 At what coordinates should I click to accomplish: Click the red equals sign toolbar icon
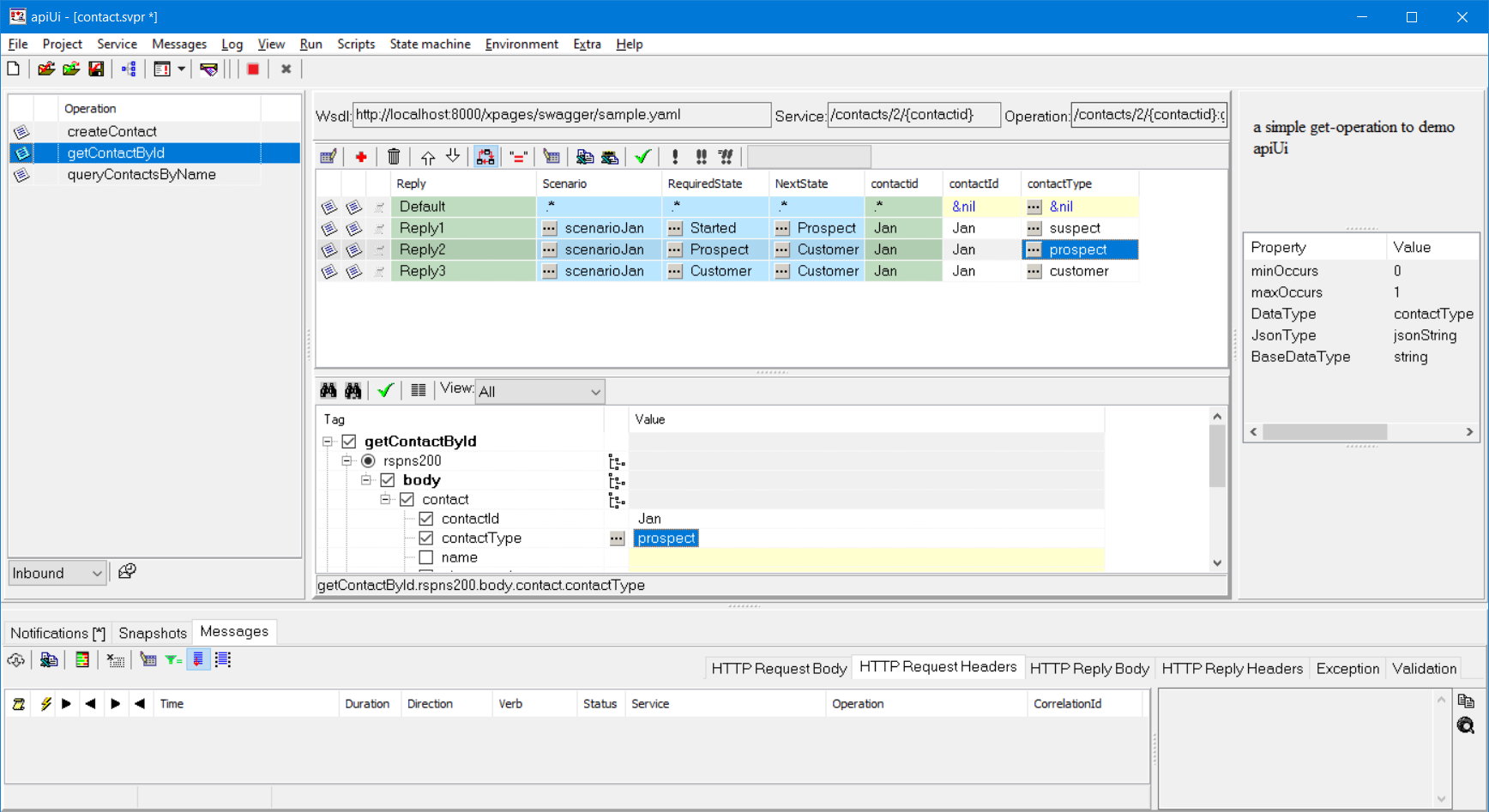point(518,157)
